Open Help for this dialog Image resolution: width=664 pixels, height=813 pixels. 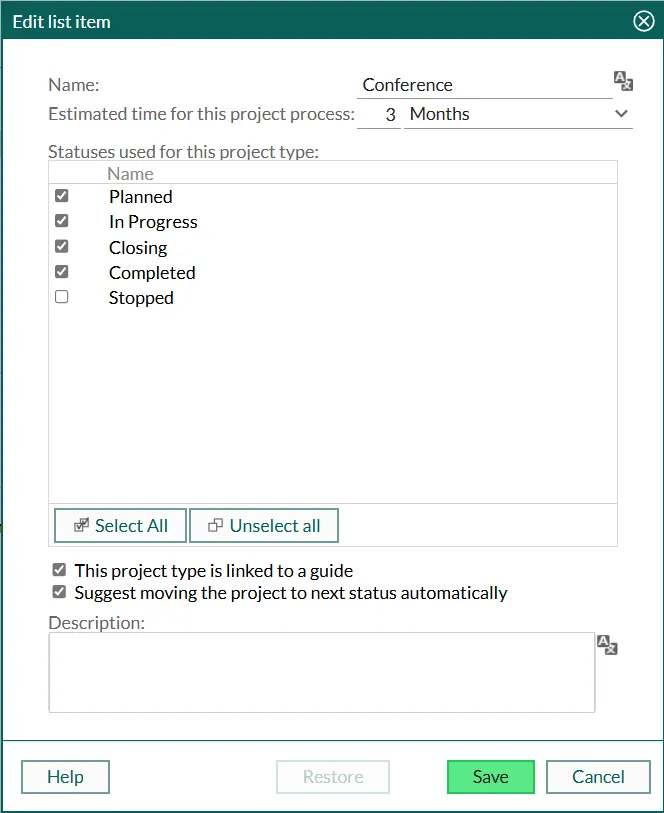pos(65,777)
